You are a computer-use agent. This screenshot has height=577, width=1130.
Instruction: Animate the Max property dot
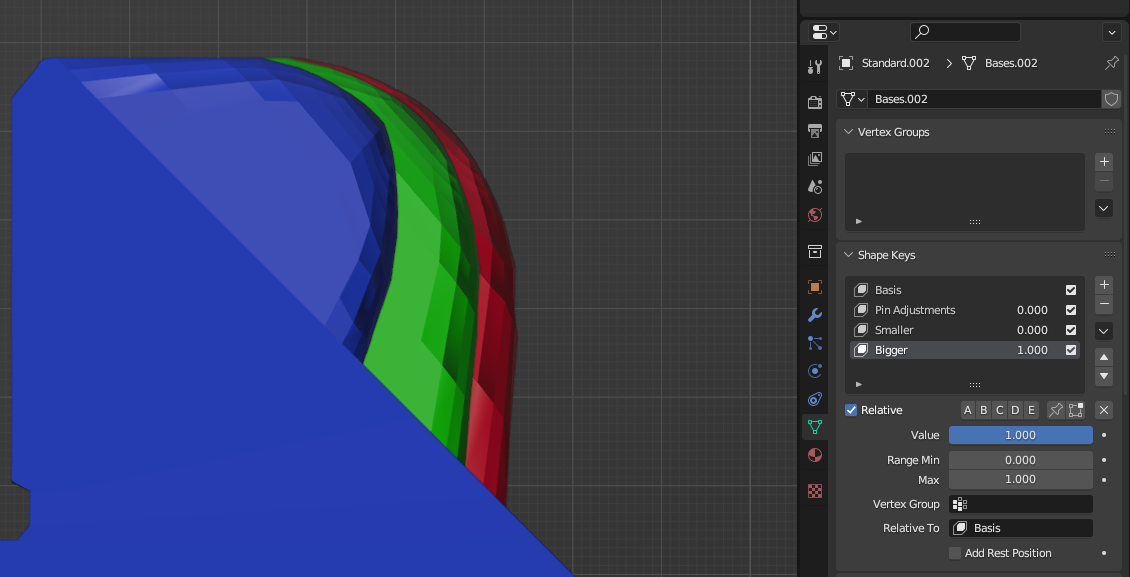click(x=1105, y=479)
